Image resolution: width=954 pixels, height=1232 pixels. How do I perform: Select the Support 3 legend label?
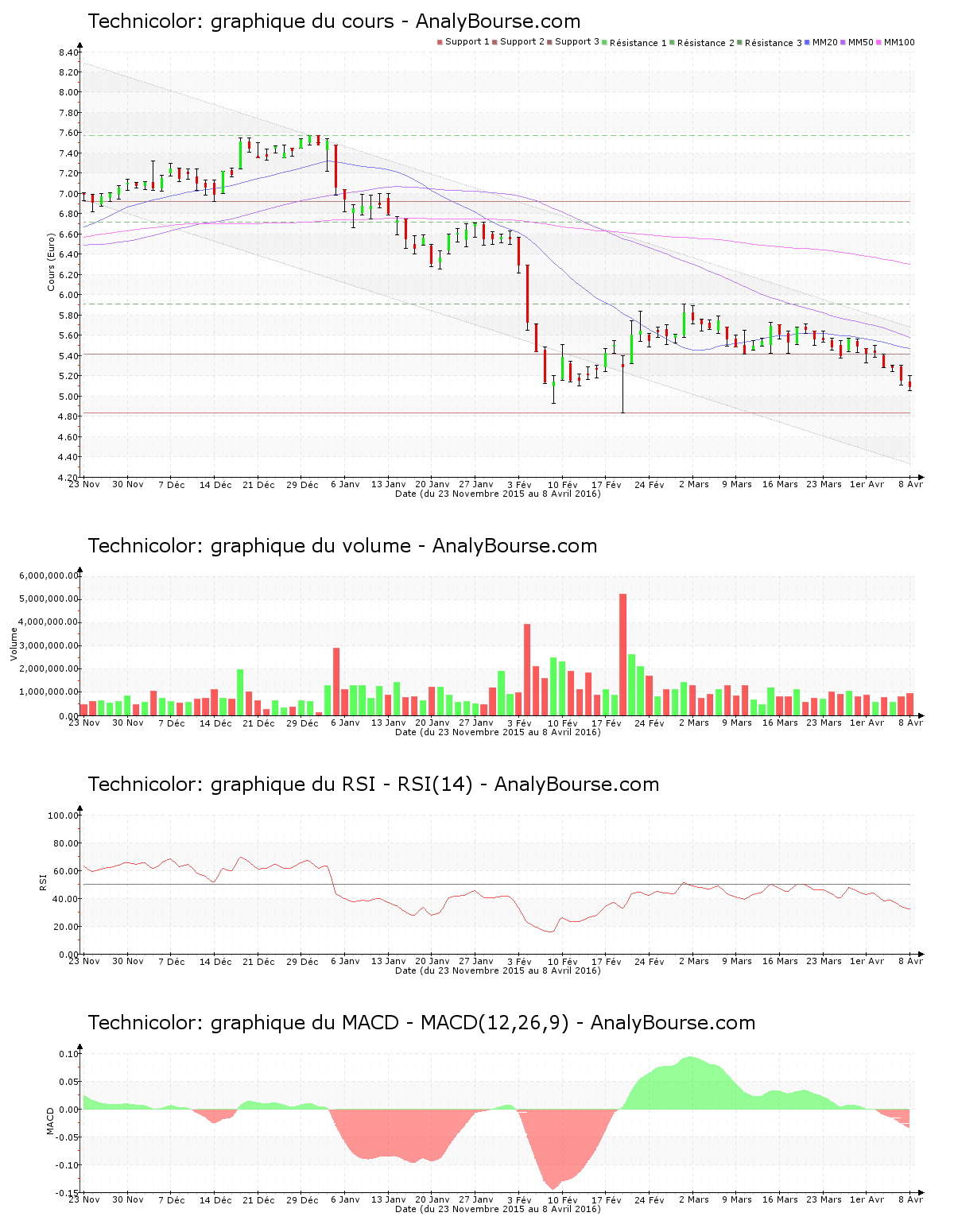pyautogui.click(x=577, y=42)
